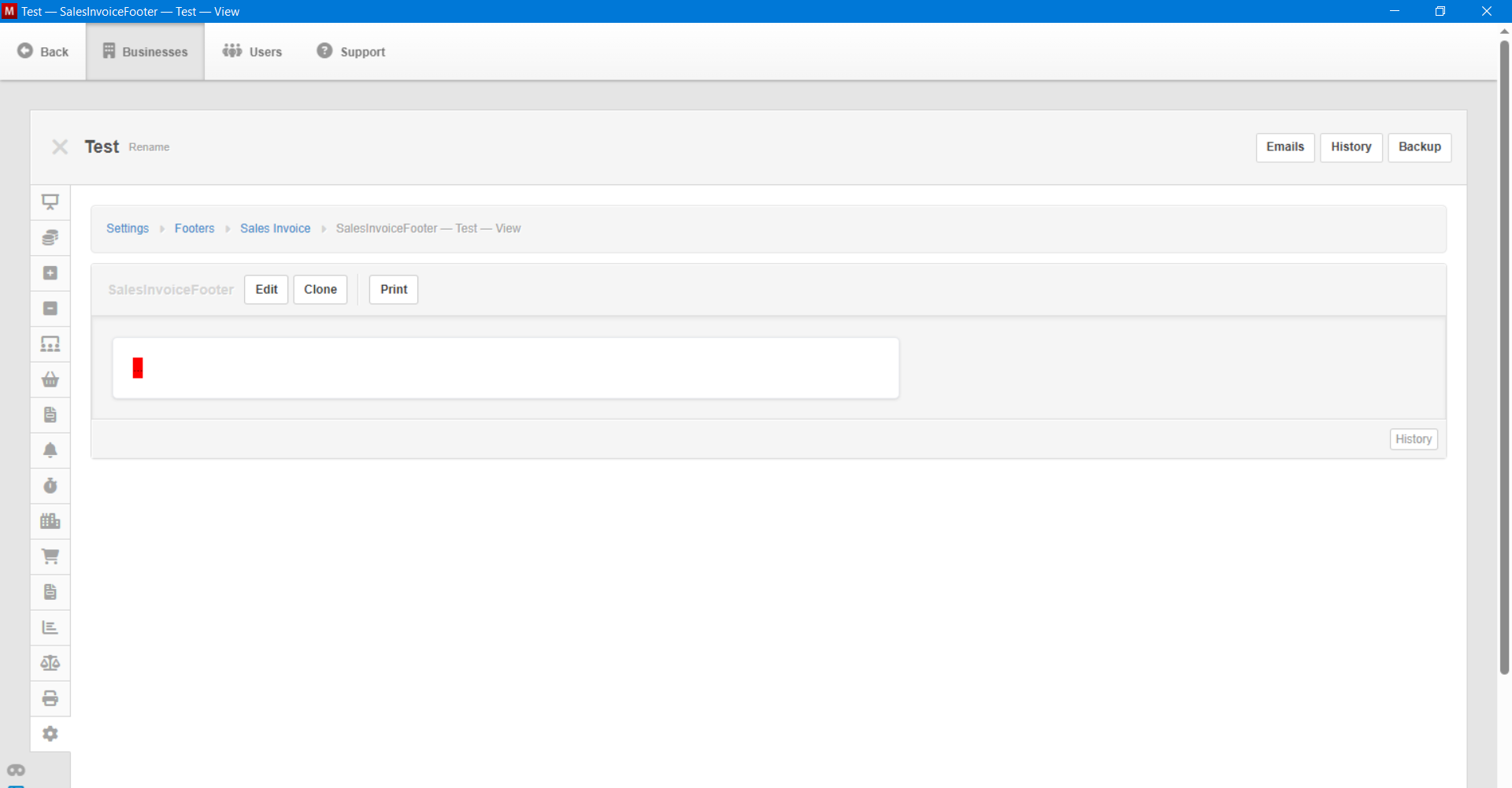Open the printer reports sidebar icon
This screenshot has height=788, width=1512.
(x=50, y=698)
